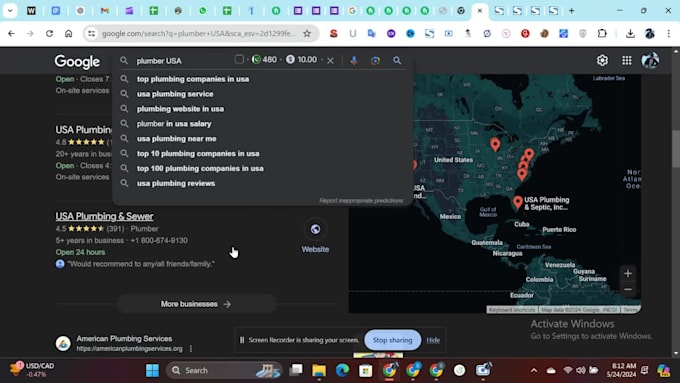Open the browser home page
Viewport: 680px width, 383px height.
coord(69,33)
